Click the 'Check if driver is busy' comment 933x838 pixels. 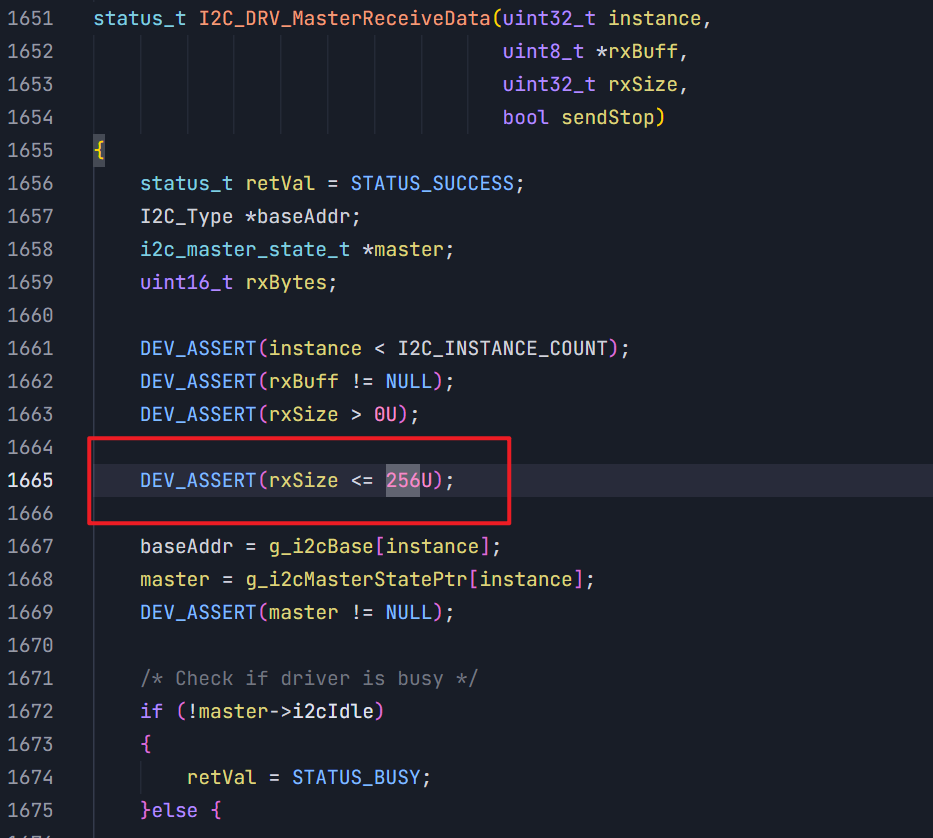309,678
